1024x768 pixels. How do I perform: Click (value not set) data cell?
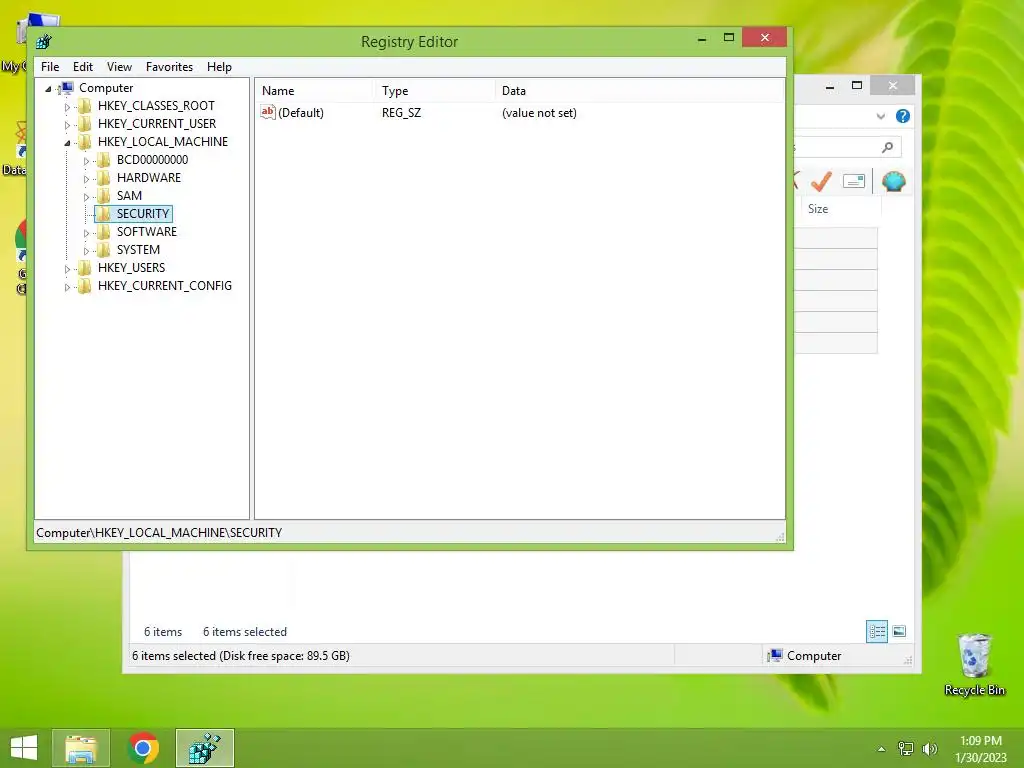pos(539,113)
